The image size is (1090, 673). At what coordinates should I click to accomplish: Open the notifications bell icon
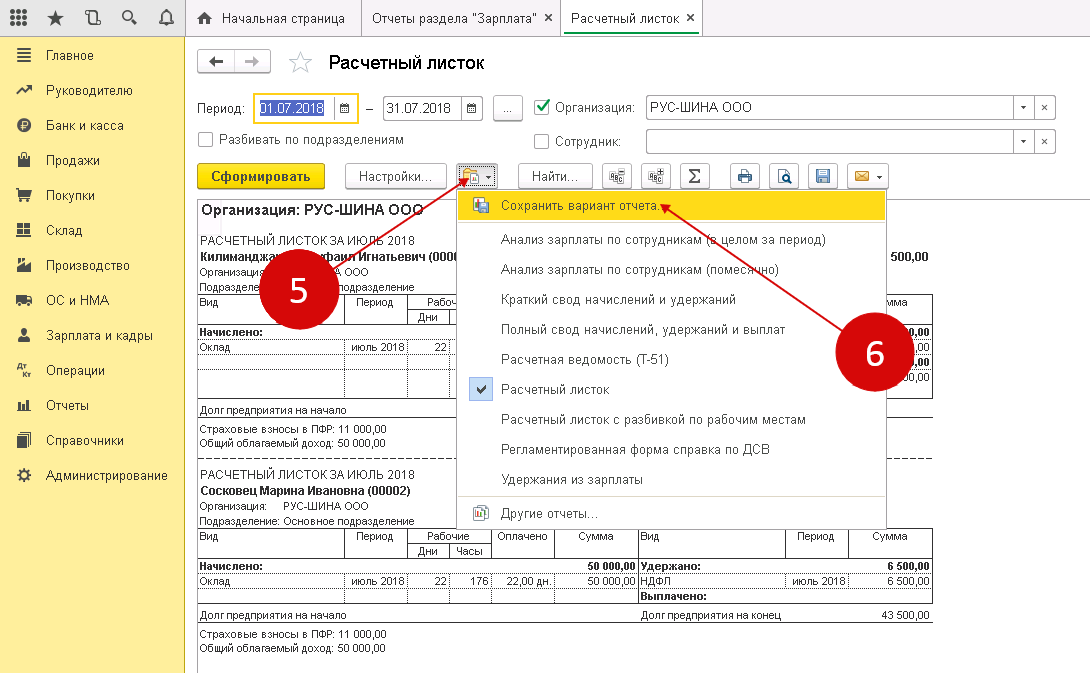tap(165, 18)
